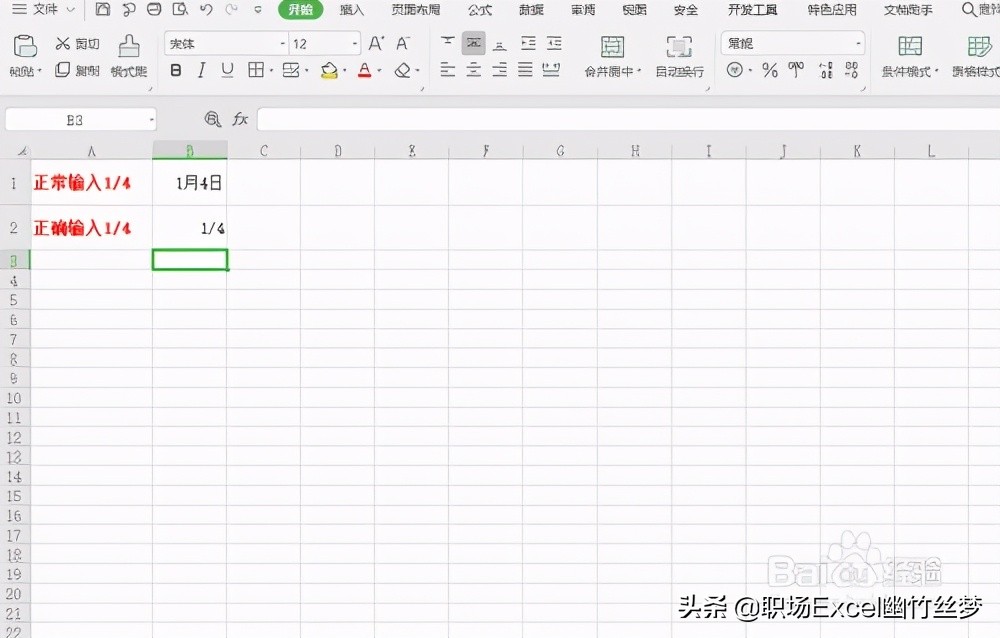
Task: Click the decrease font size icon
Action: click(x=402, y=43)
